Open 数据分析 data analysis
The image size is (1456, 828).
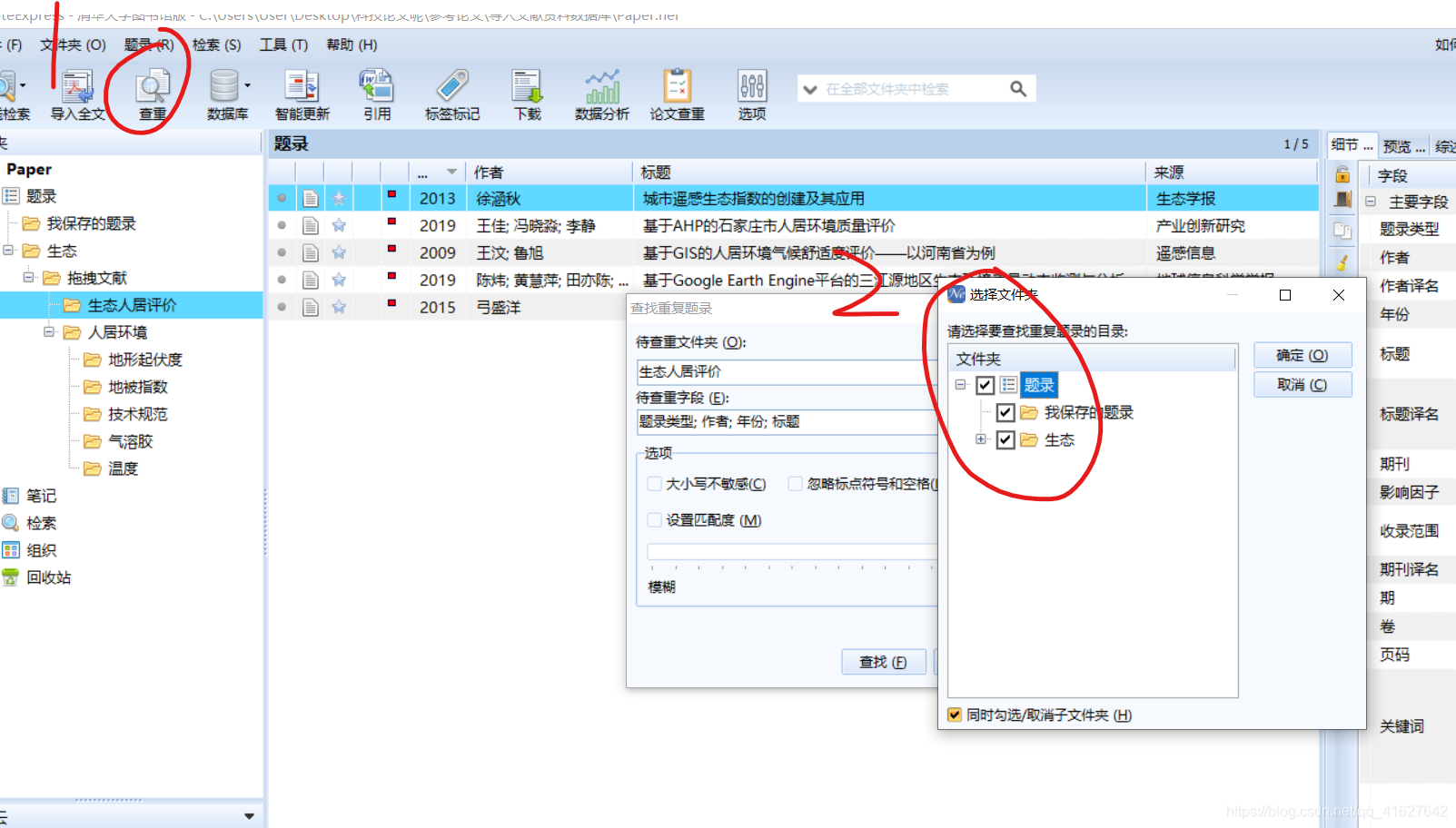coord(602,94)
